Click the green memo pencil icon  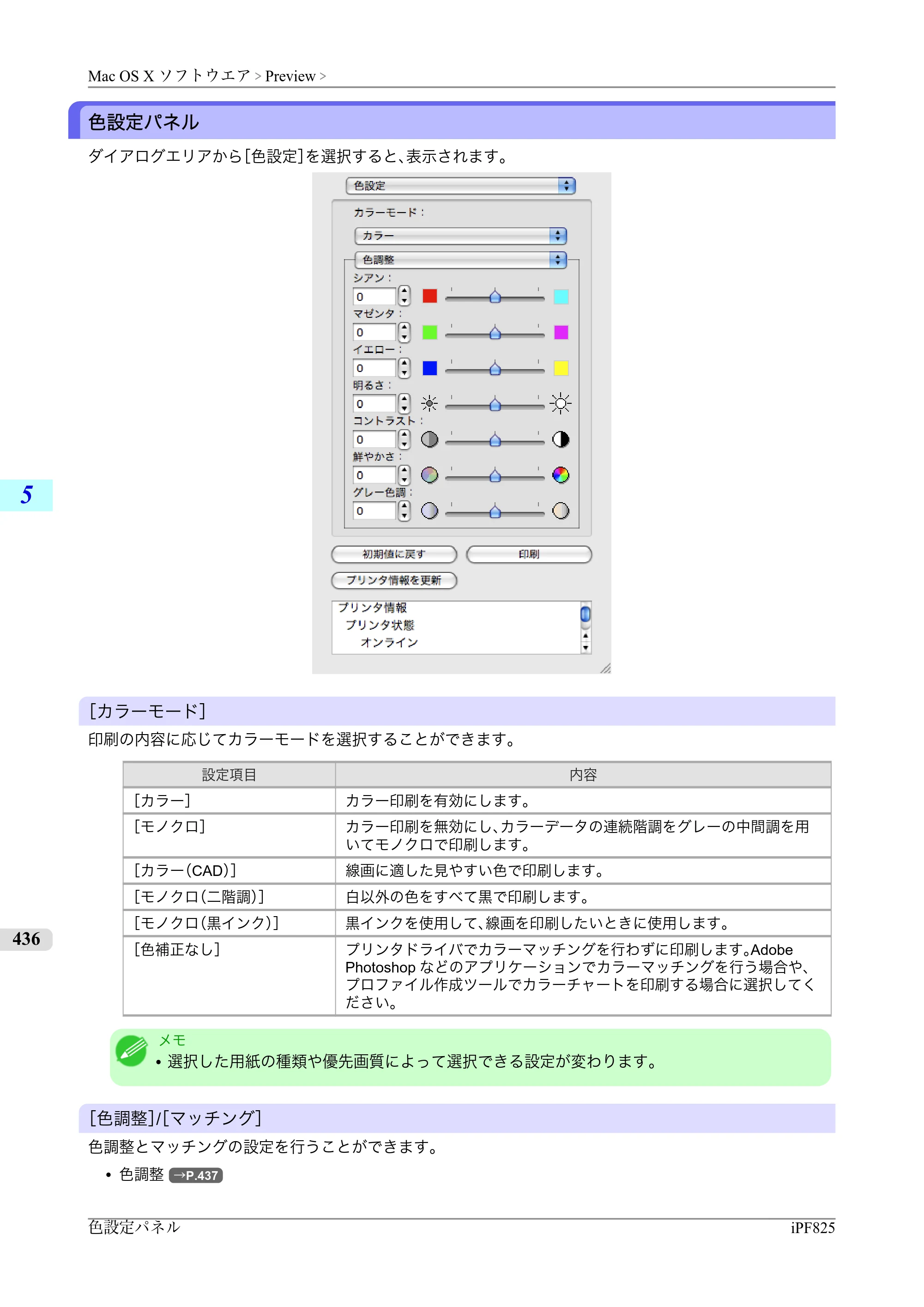[132, 1051]
